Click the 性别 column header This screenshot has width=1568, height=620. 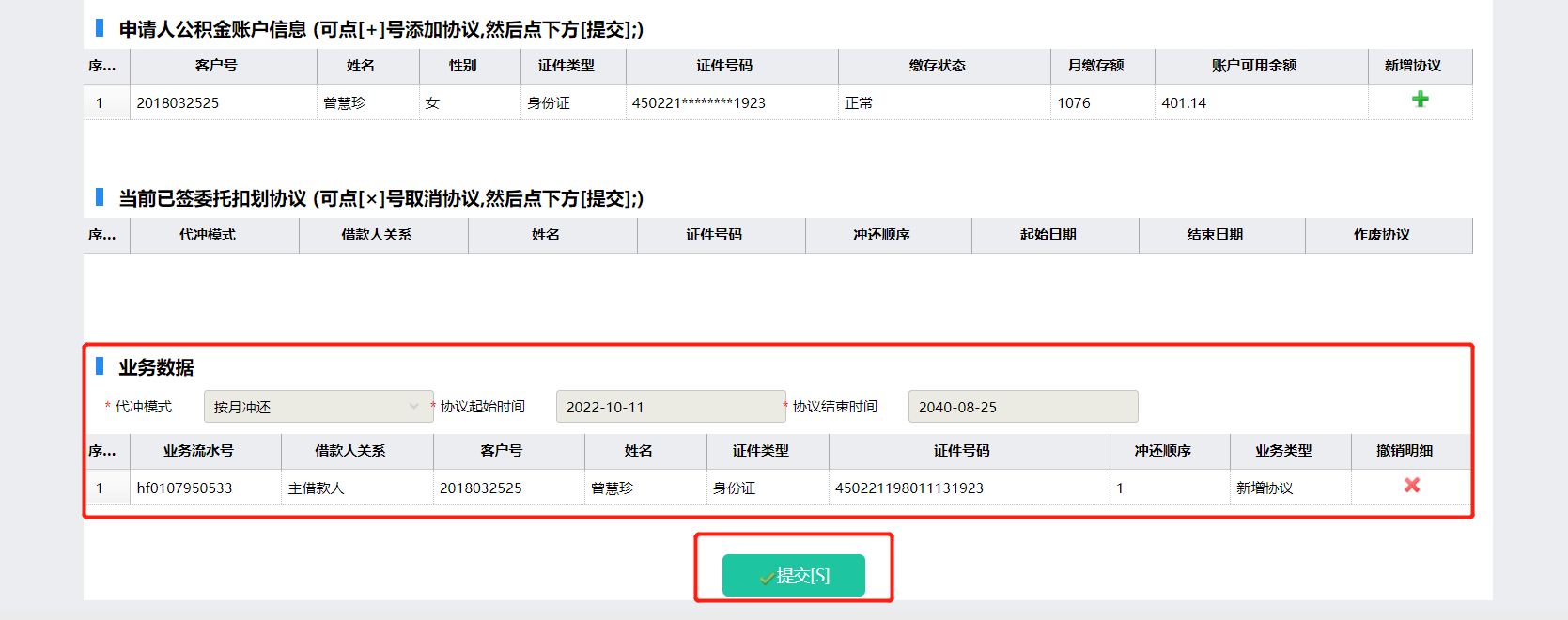point(462,66)
